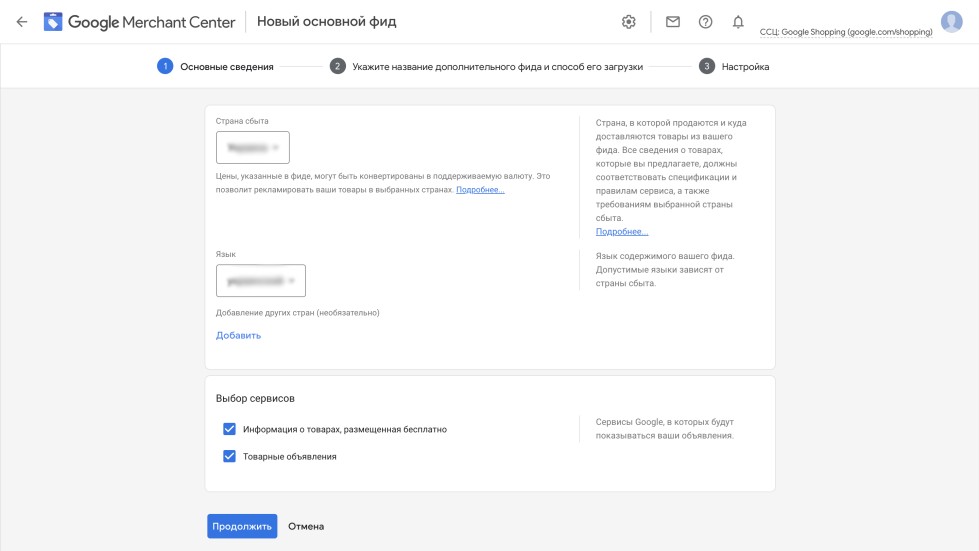
Task: Open the help question mark icon
Action: click(705, 22)
